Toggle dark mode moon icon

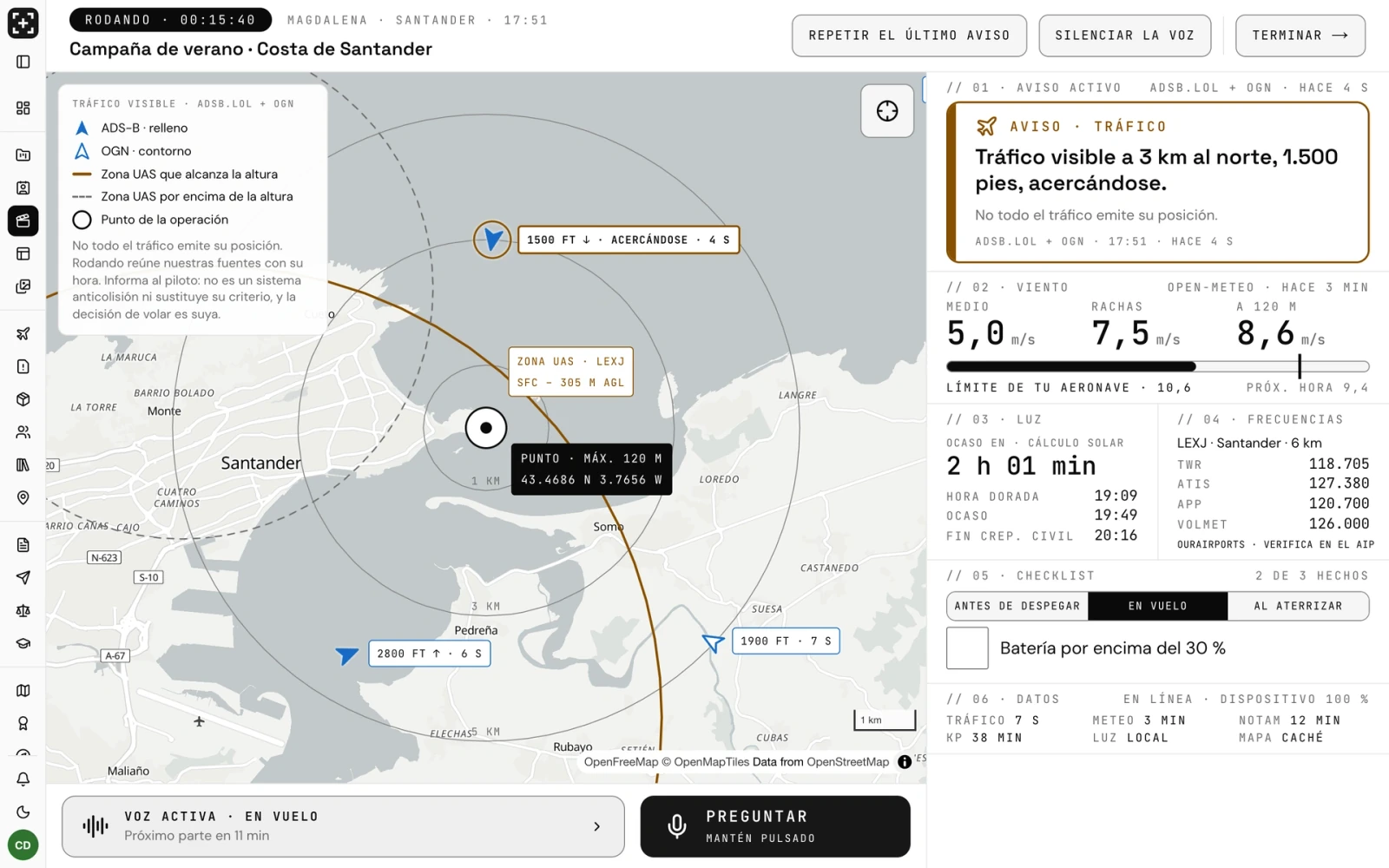[x=23, y=812]
